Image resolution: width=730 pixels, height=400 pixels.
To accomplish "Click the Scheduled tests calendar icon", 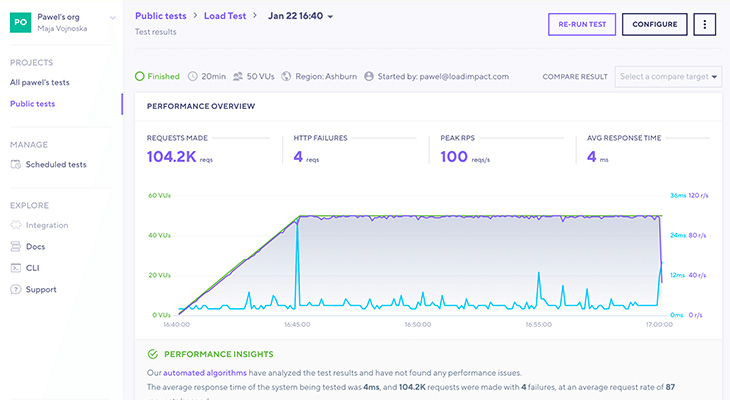I will point(16,163).
